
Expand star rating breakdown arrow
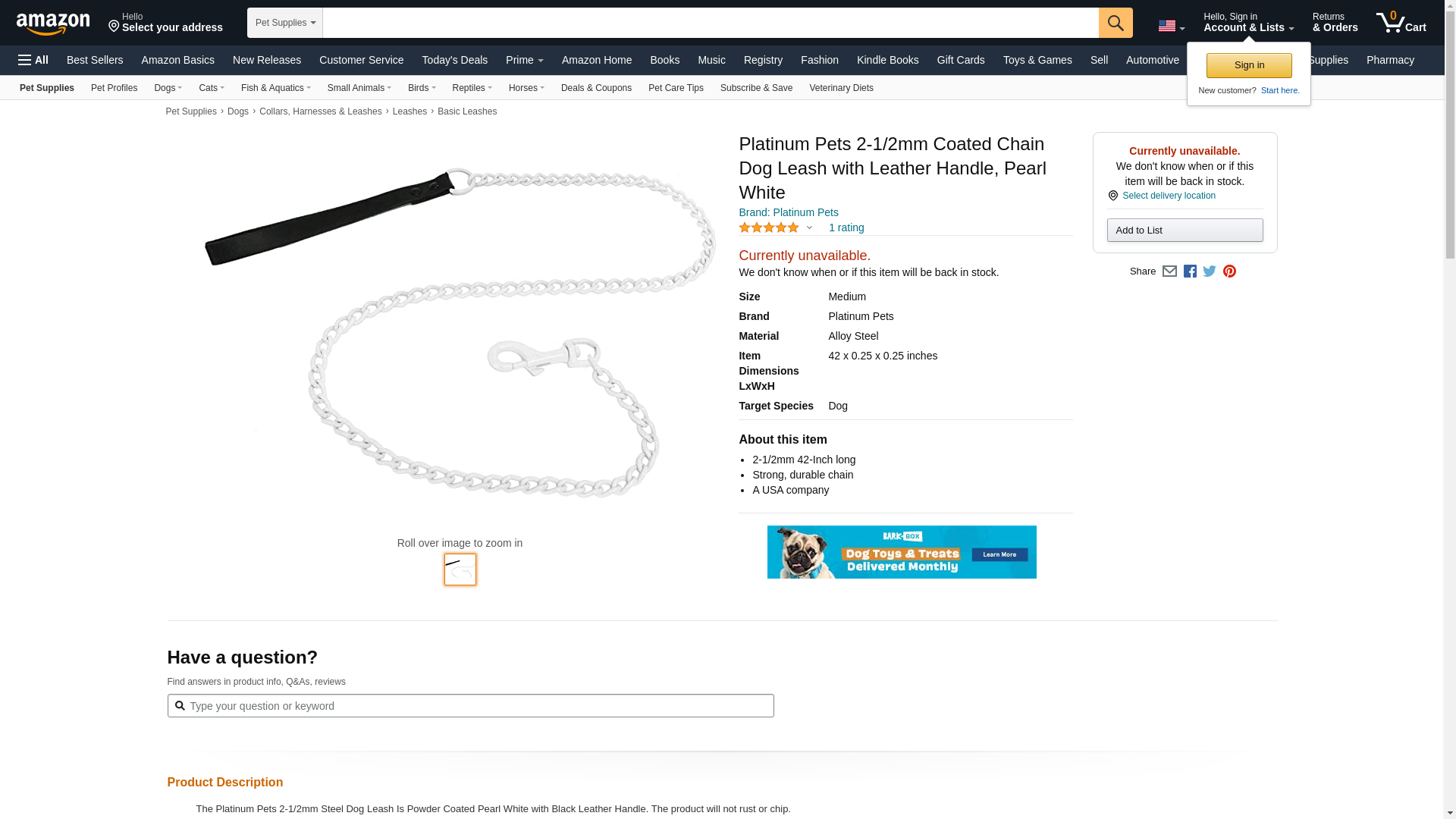pyautogui.click(x=809, y=228)
